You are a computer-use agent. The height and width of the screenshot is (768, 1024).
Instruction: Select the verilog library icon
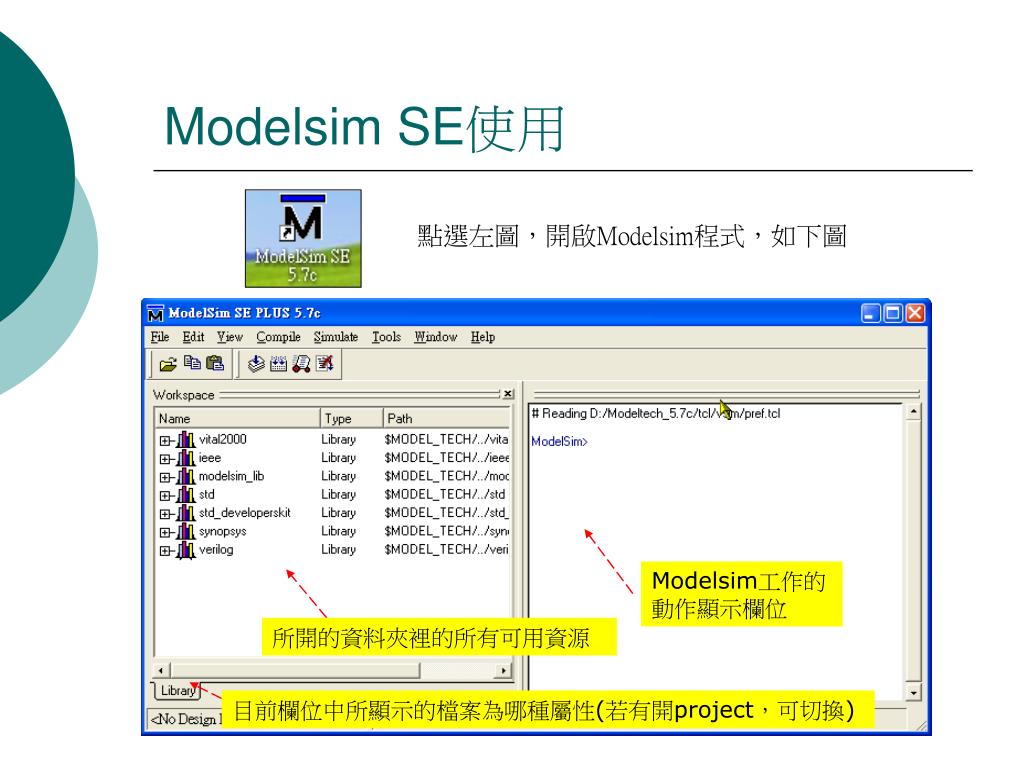[x=186, y=550]
